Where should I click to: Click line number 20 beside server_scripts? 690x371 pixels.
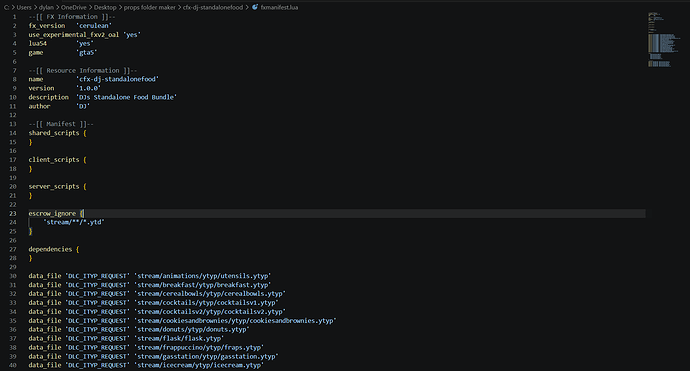click(13, 187)
